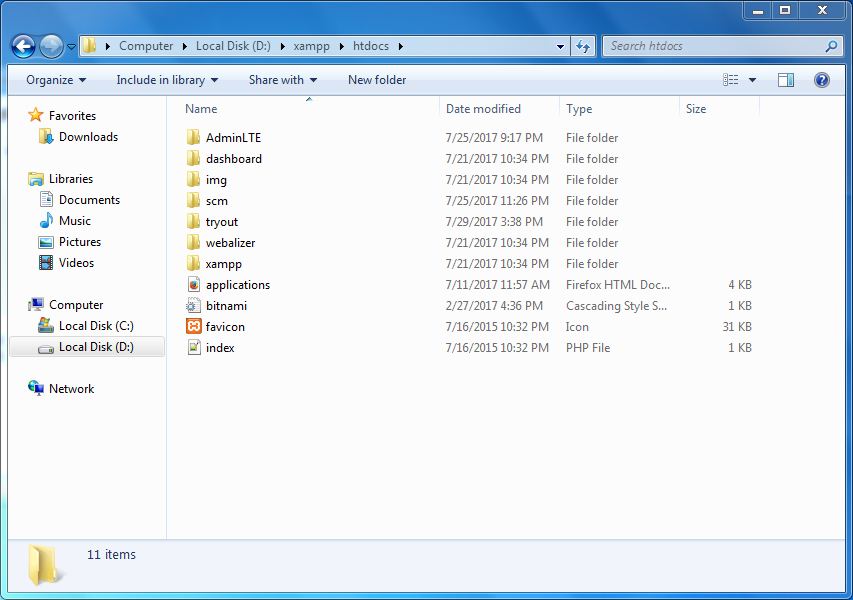Toggle the preview pane button
Viewport: 853px width, 600px height.
click(786, 80)
